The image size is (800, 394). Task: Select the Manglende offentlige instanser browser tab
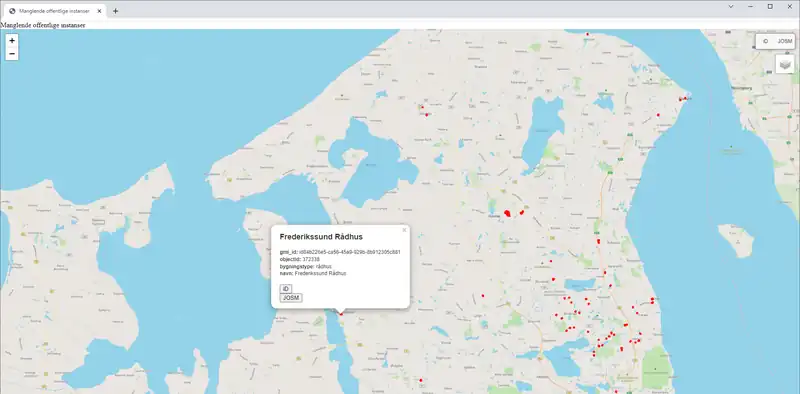pyautogui.click(x=55, y=11)
